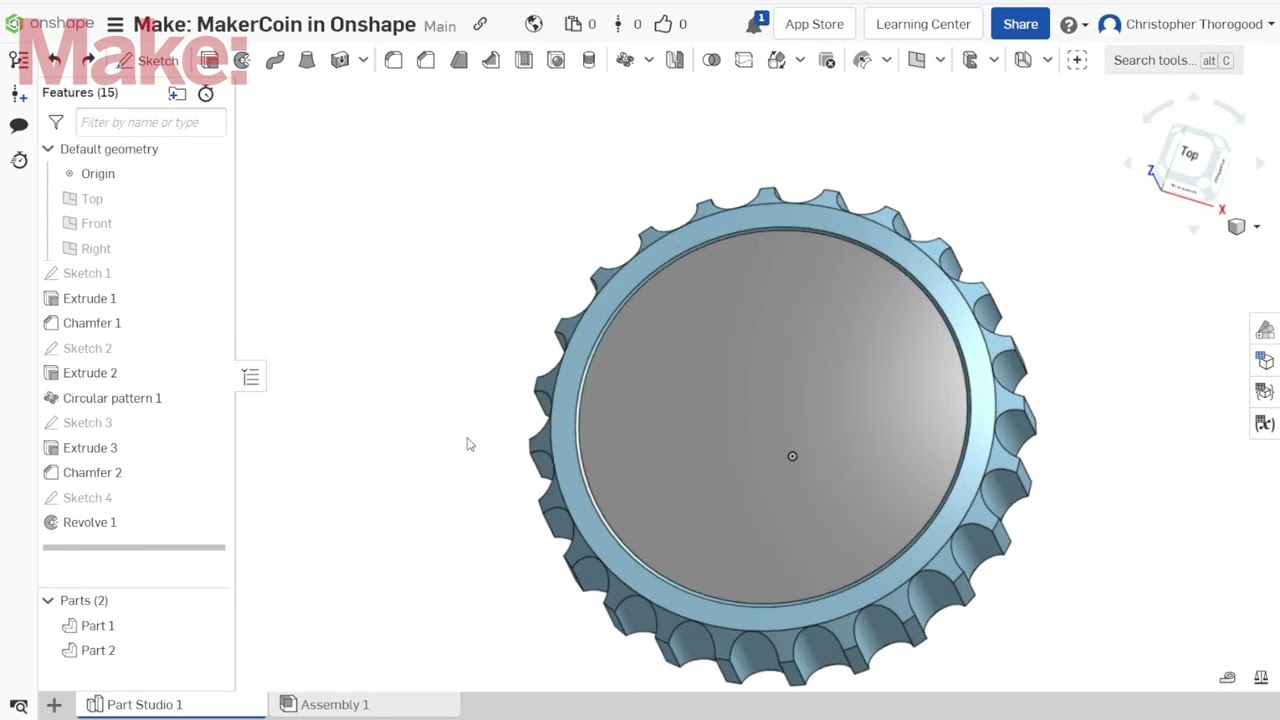Select the Plane tool

pos(916,60)
